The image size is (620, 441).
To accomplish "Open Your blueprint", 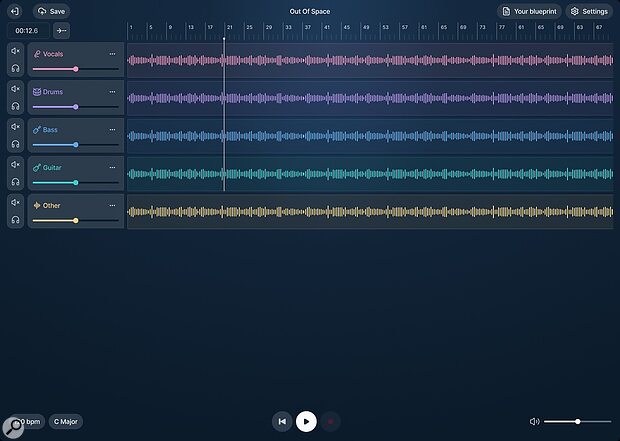I will [529, 11].
